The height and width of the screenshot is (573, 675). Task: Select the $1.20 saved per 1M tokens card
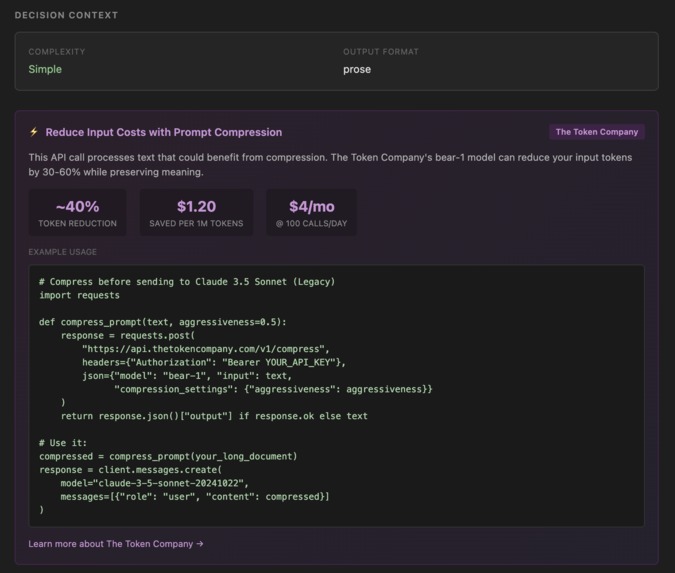196,213
